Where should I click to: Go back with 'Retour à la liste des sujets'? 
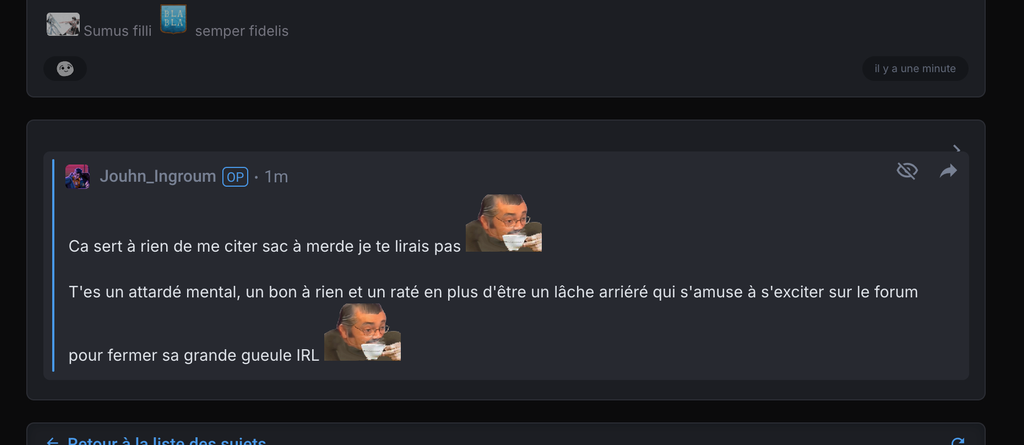tap(167, 442)
